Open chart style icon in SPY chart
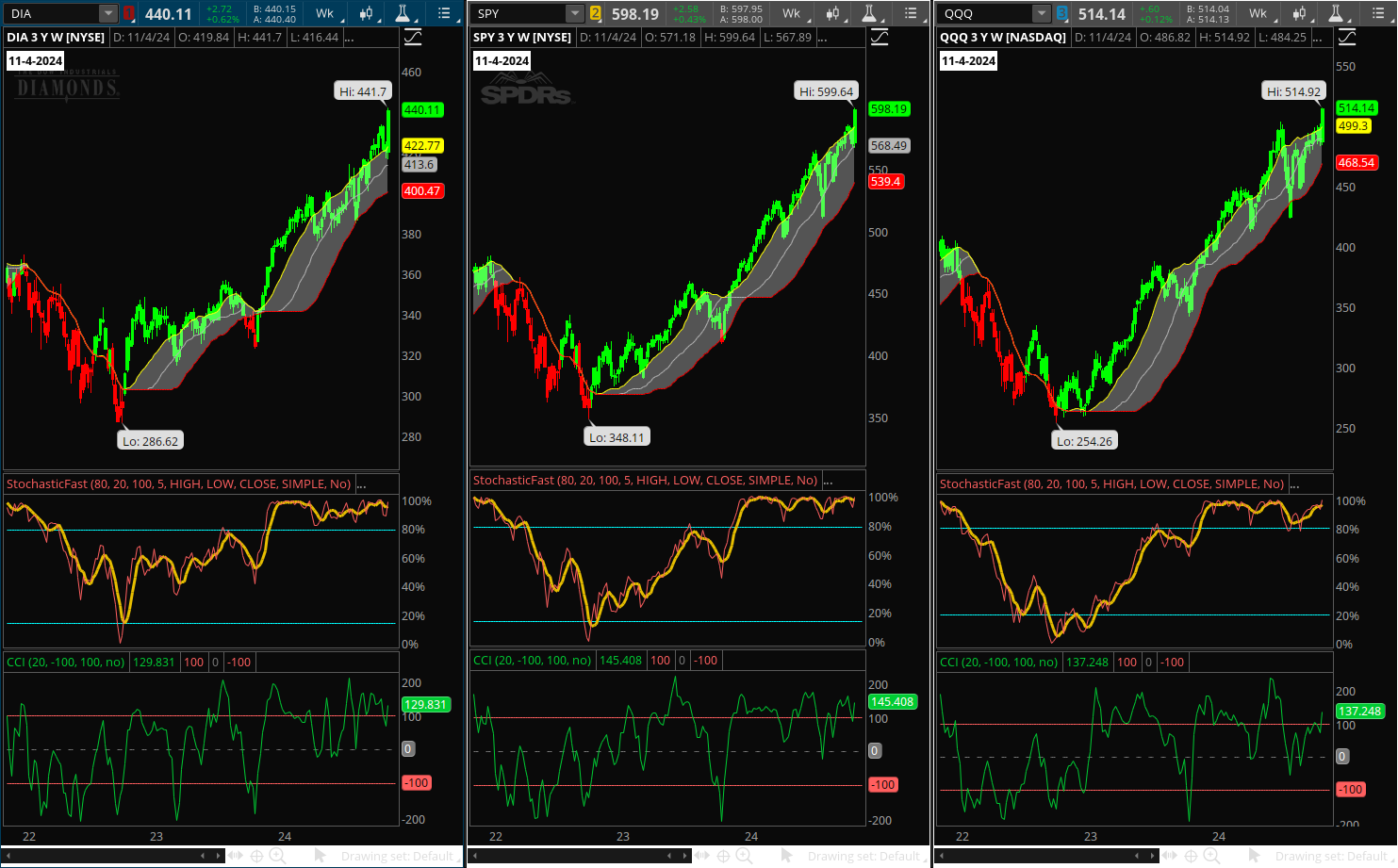Screen dimensions: 1398x868 (x=832, y=13)
